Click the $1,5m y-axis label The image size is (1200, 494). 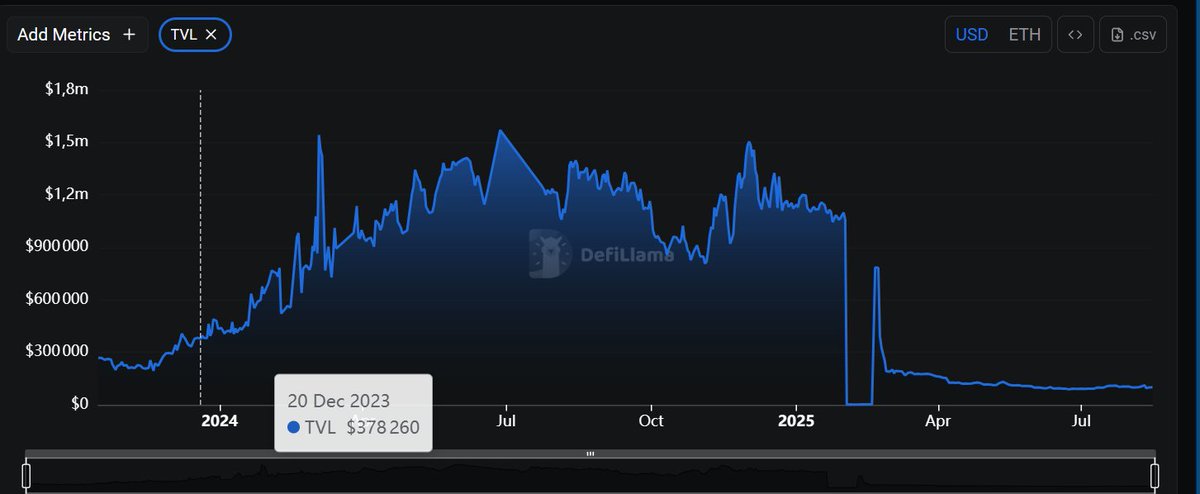pyautogui.click(x=67, y=142)
